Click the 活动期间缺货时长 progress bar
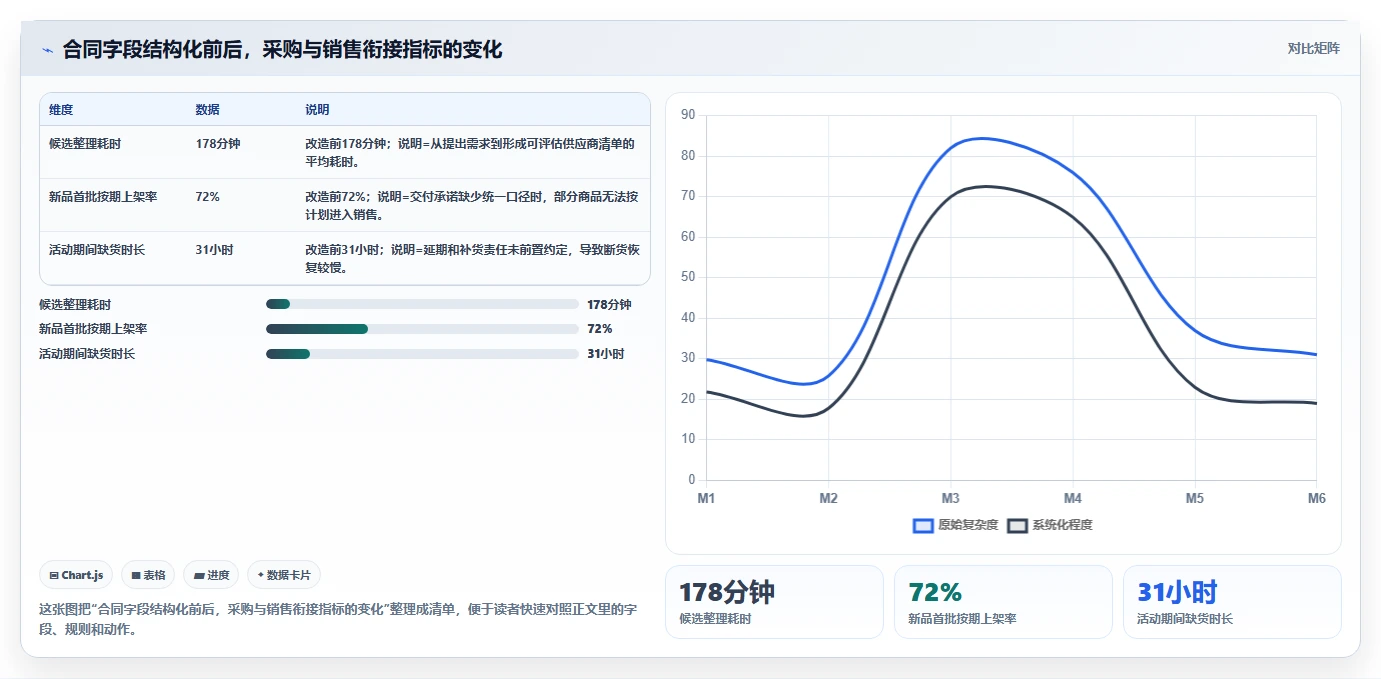Viewport: 1381px width, 679px height. [x=422, y=354]
